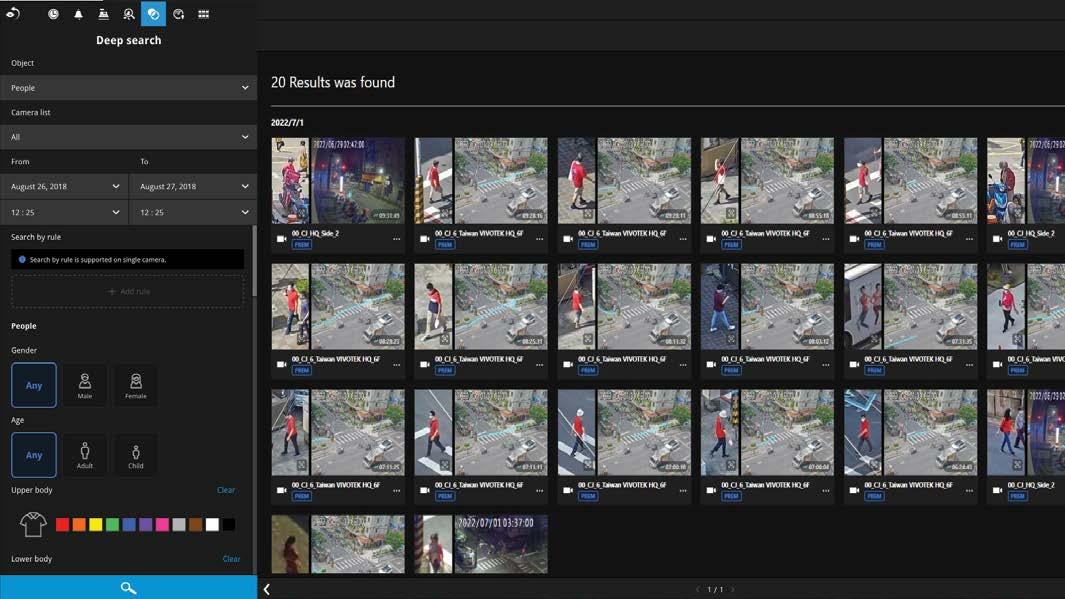This screenshot has width=1065, height=599.
Task: Select the Adult age option
Action: pyautogui.click(x=85, y=455)
